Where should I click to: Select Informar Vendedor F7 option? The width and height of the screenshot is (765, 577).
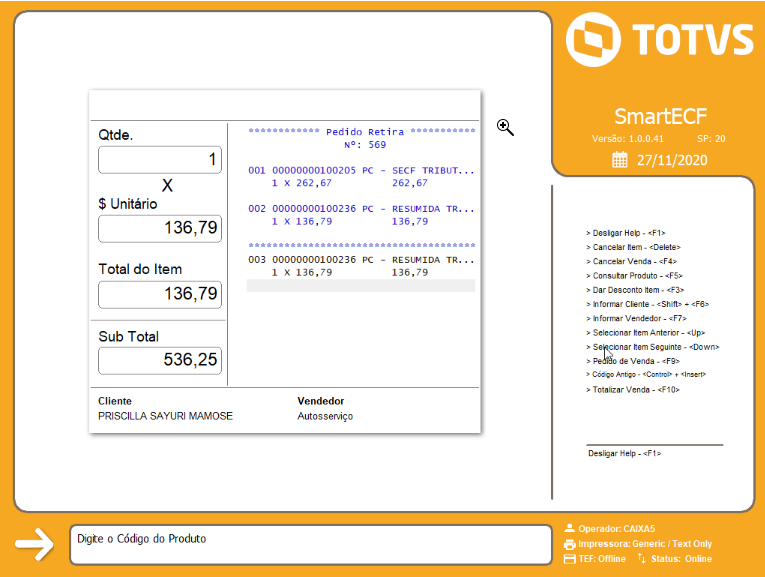636,318
